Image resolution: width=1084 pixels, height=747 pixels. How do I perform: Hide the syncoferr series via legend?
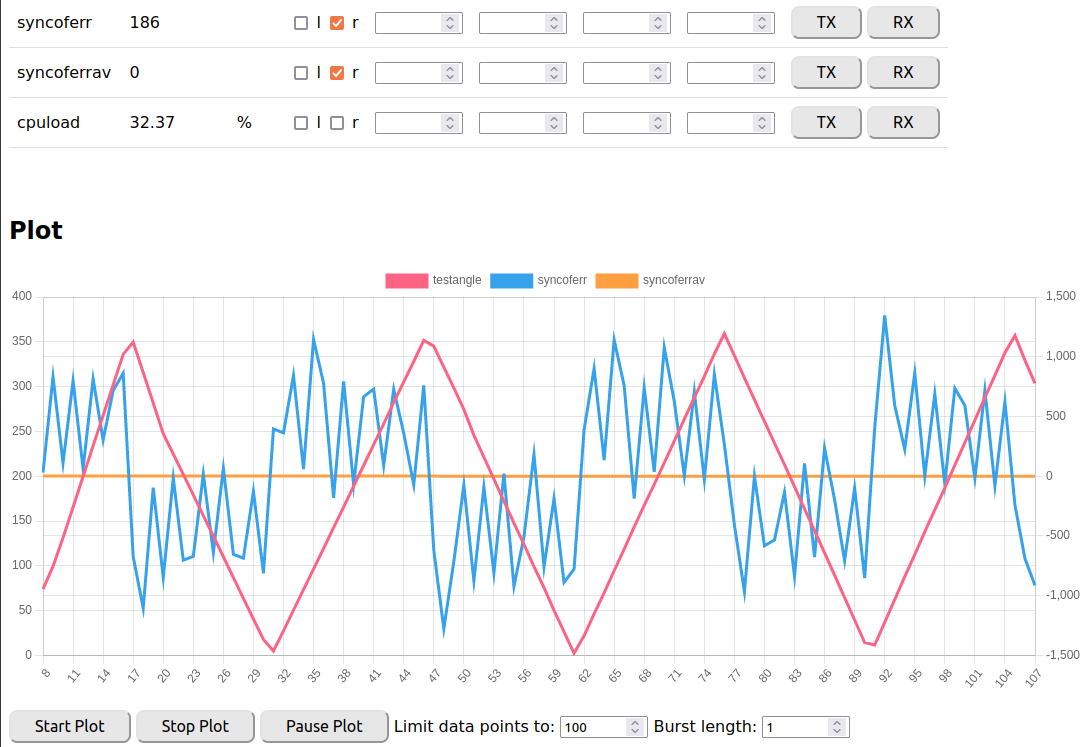(511, 281)
